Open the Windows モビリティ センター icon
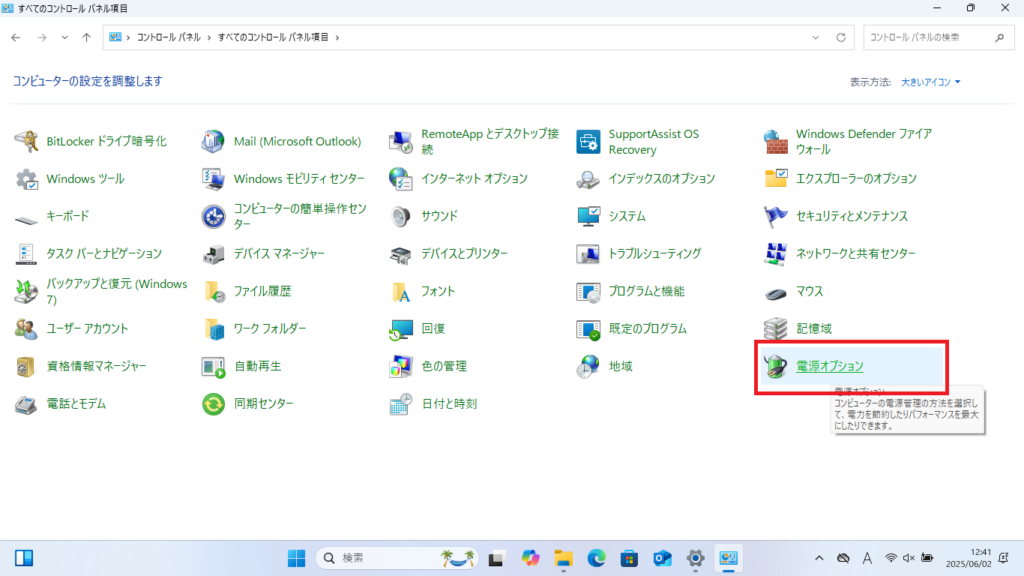Viewport: 1024px width, 576px height. [214, 179]
